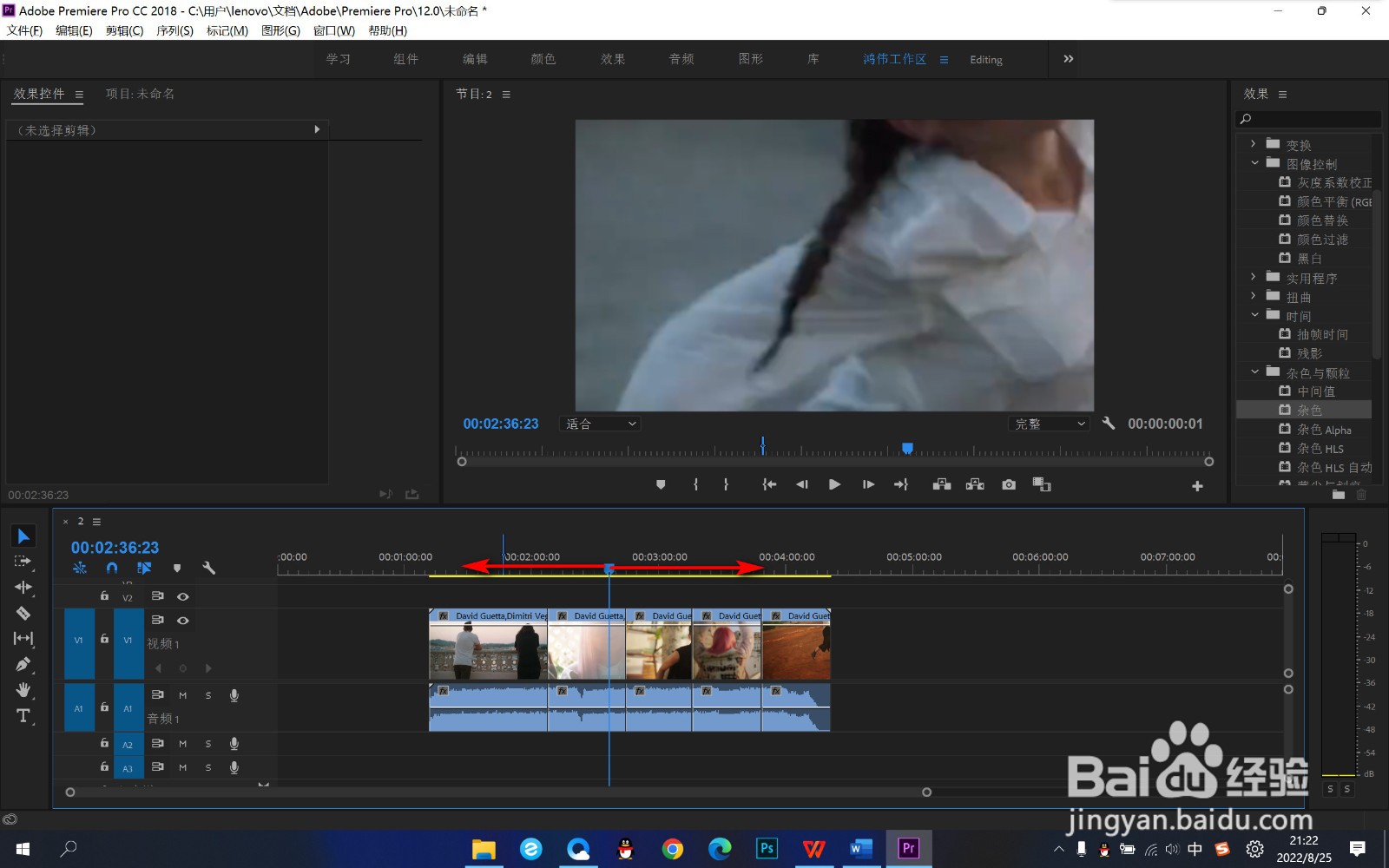The width and height of the screenshot is (1389, 868).
Task: Open the 序列(S) menu
Action: pos(174,30)
